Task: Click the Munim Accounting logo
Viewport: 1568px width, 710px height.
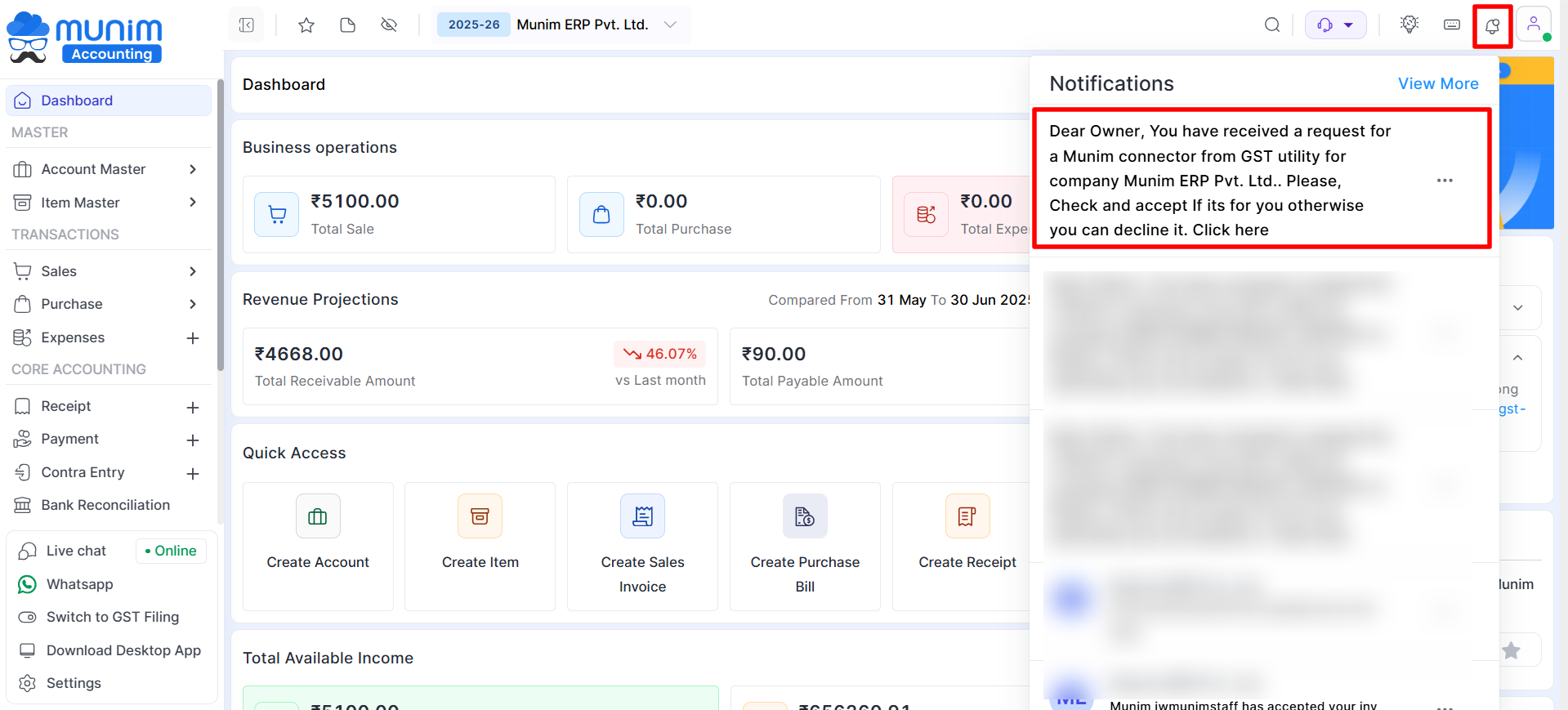Action: [x=84, y=38]
